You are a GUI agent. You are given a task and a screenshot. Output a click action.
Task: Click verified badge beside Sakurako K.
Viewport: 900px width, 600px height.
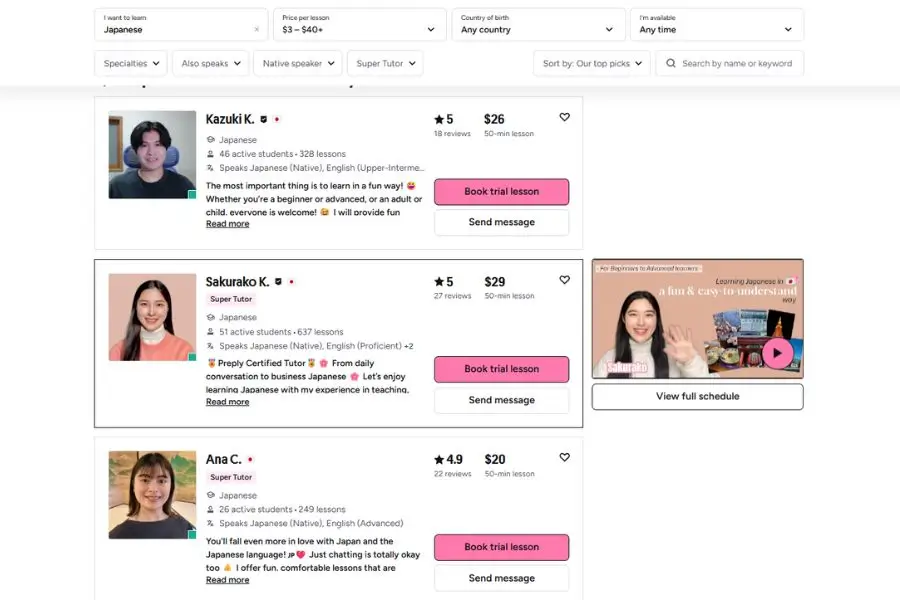278,282
